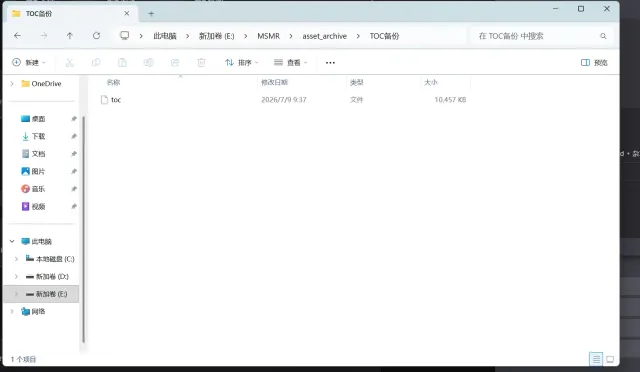
Task: Open 桌面 in quick access
Action: coord(38,119)
